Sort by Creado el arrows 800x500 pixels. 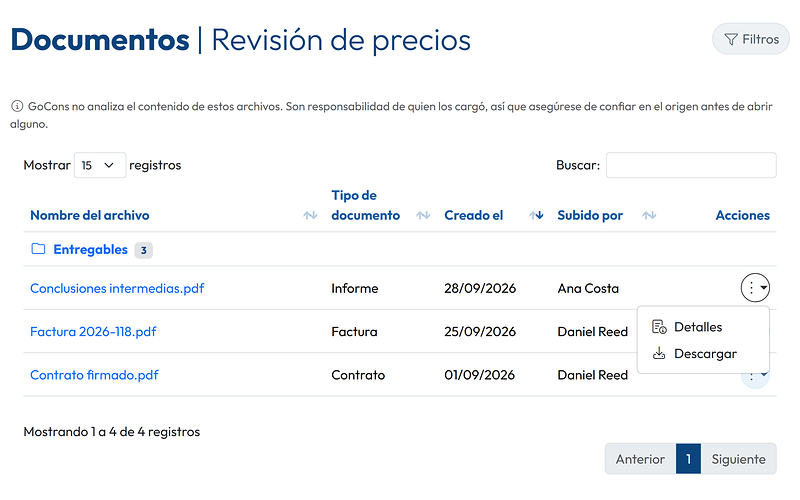[x=536, y=215]
